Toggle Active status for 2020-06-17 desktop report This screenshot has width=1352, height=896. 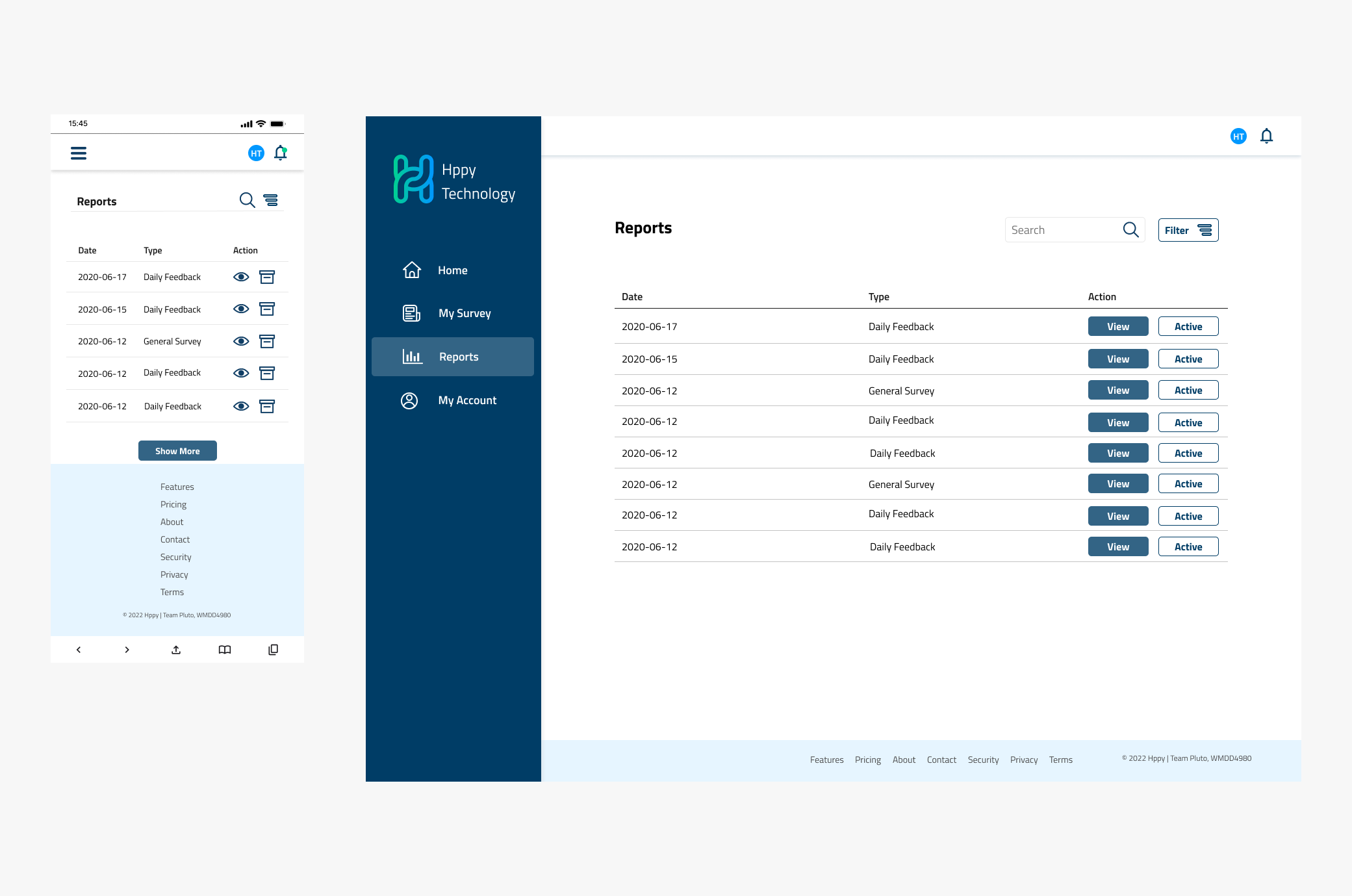(1188, 326)
